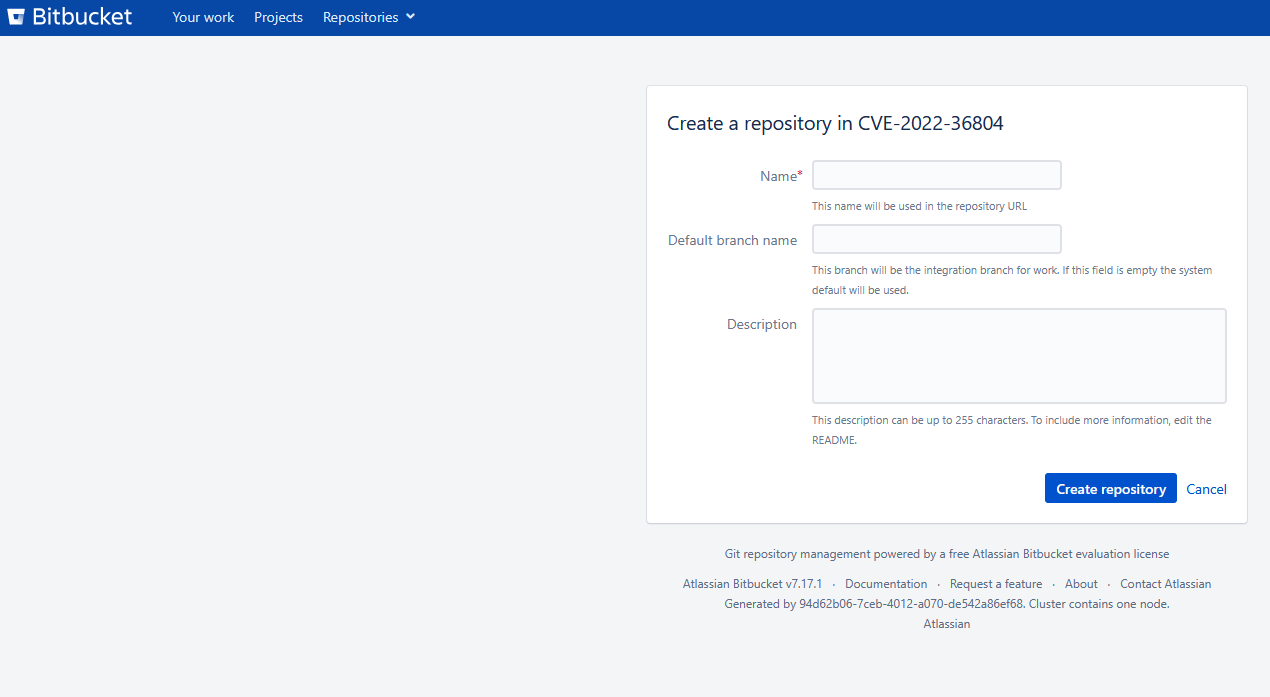Click the 'Create a repository in CVE-2022-36804' heading
The image size is (1270, 697).
click(835, 124)
